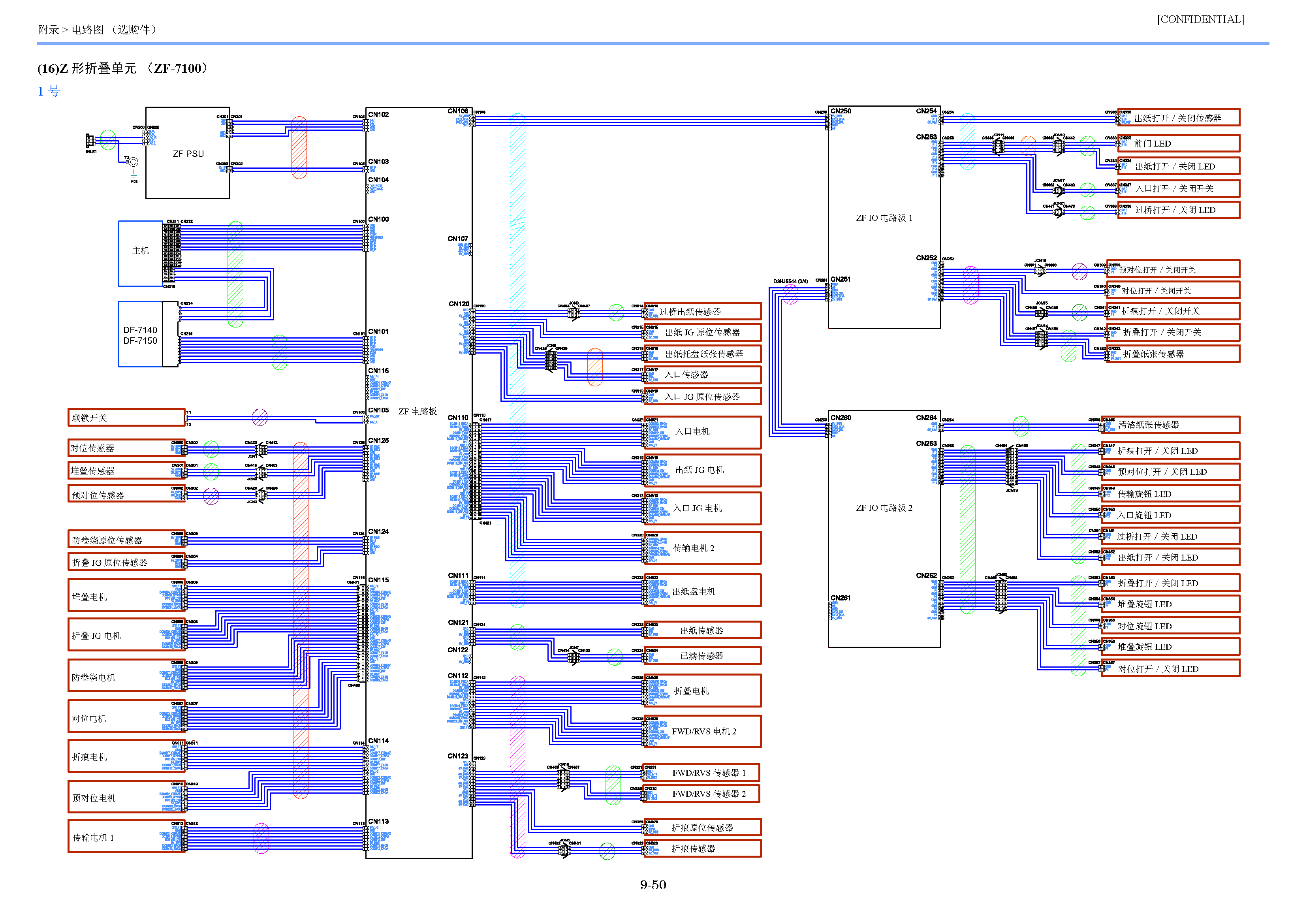Click connector label CN112

[x=458, y=676]
